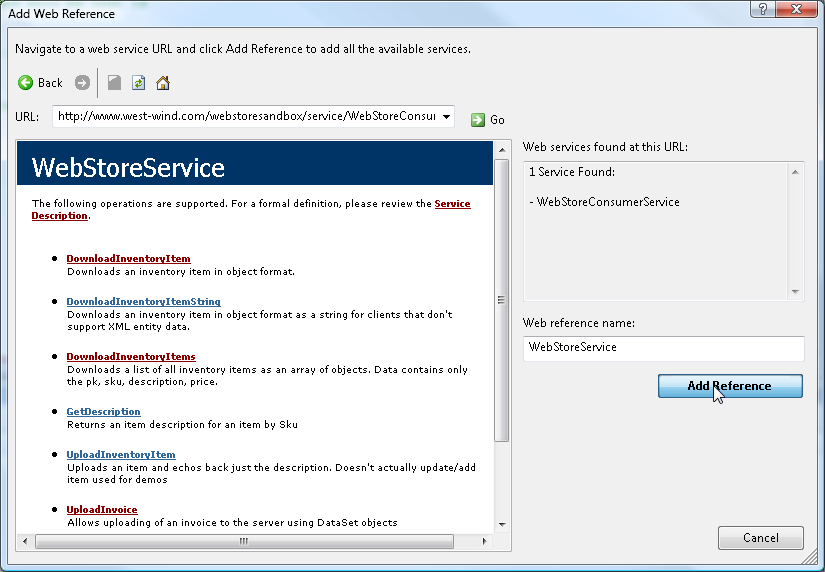Viewport: 825px width, 572px height.
Task: Click services list scroll-up arrow
Action: 795,172
